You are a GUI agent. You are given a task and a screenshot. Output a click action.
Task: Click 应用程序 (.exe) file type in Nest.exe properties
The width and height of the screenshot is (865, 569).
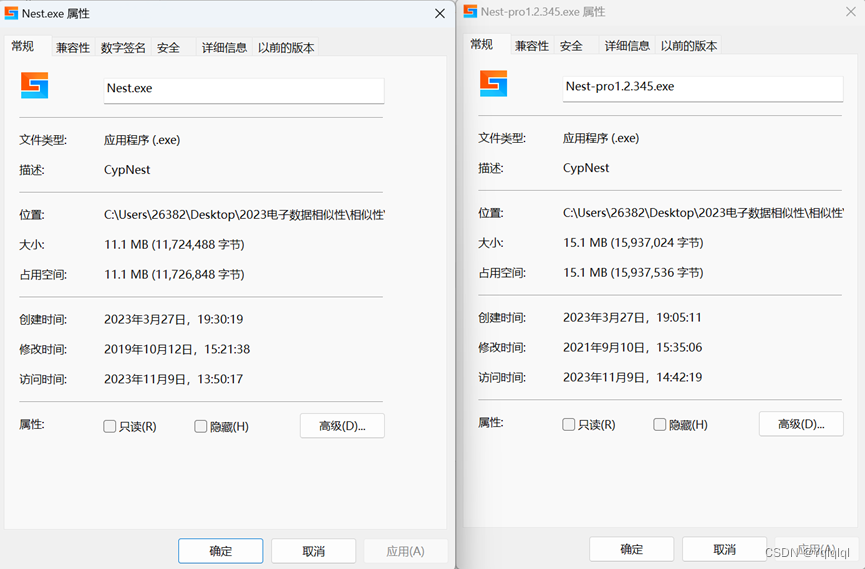[142, 140]
